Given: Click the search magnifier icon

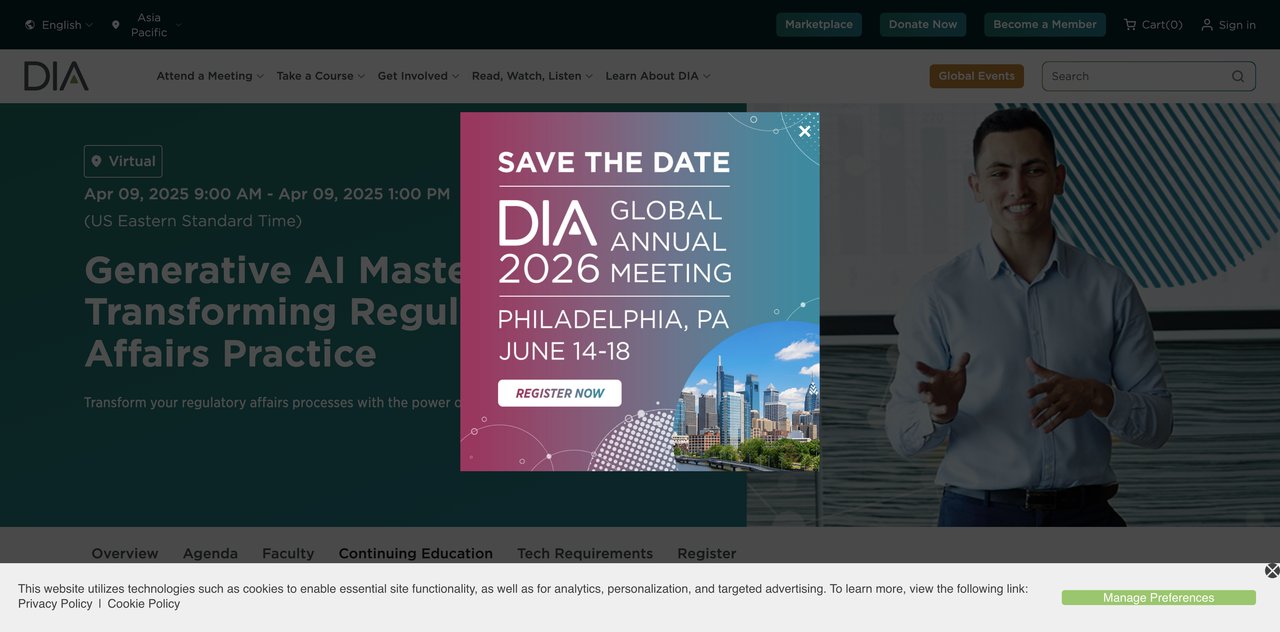Looking at the screenshot, I should (1238, 76).
